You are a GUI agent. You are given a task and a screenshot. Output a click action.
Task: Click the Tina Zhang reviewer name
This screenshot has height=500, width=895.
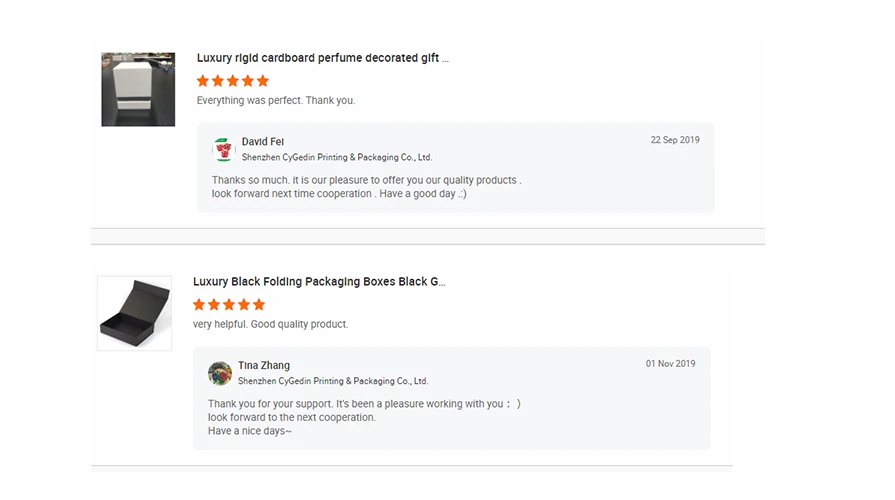[x=264, y=366]
